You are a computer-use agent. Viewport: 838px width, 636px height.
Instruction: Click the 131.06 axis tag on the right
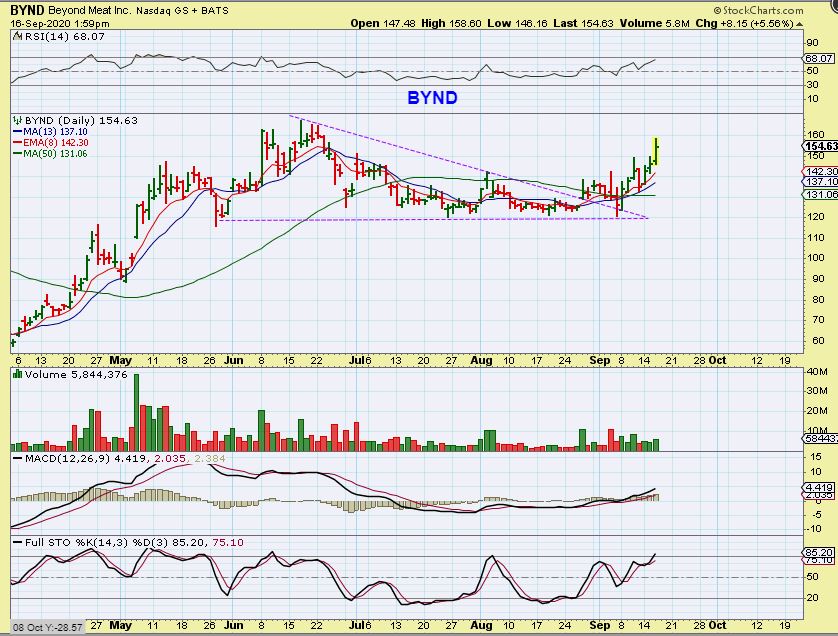(821, 195)
